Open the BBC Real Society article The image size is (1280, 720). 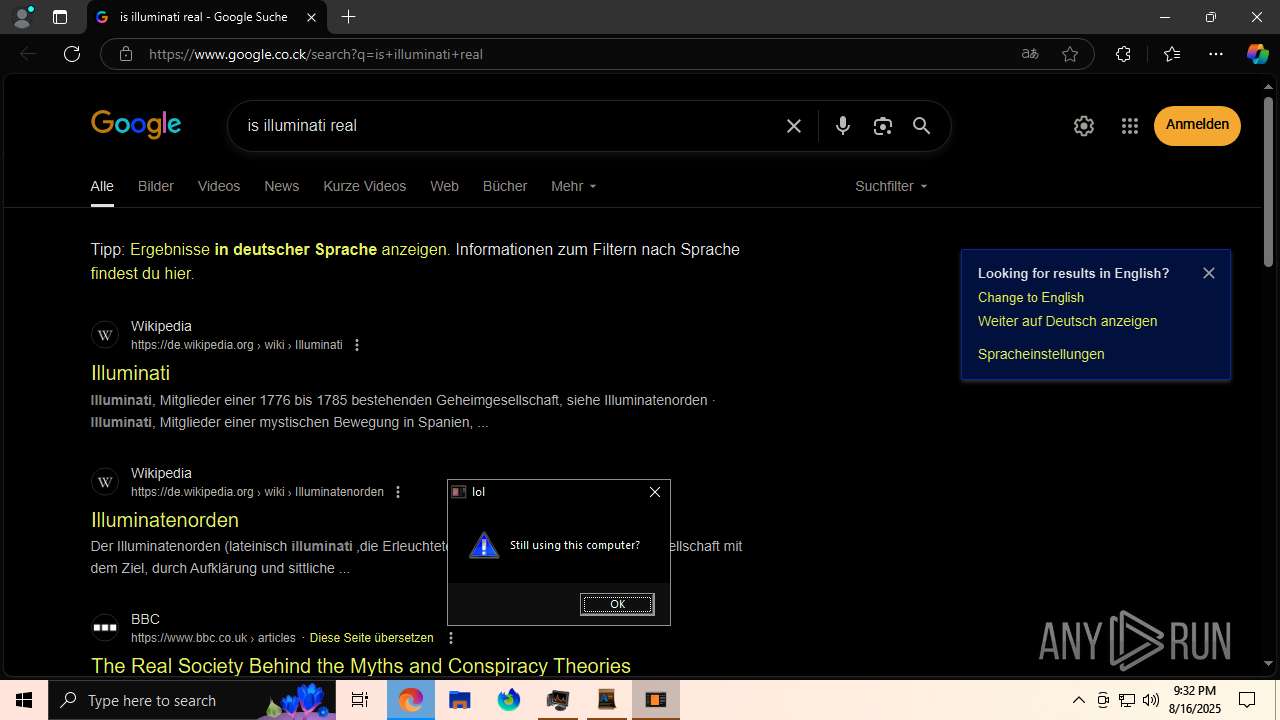[x=361, y=666]
